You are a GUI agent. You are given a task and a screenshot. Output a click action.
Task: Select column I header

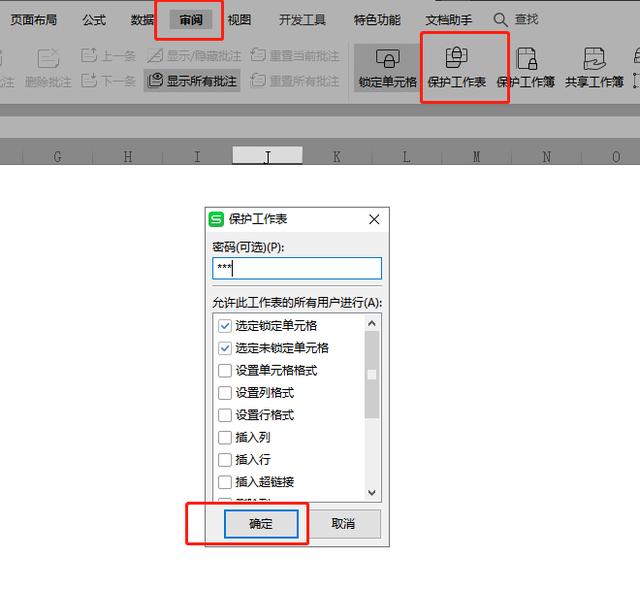pyautogui.click(x=197, y=157)
